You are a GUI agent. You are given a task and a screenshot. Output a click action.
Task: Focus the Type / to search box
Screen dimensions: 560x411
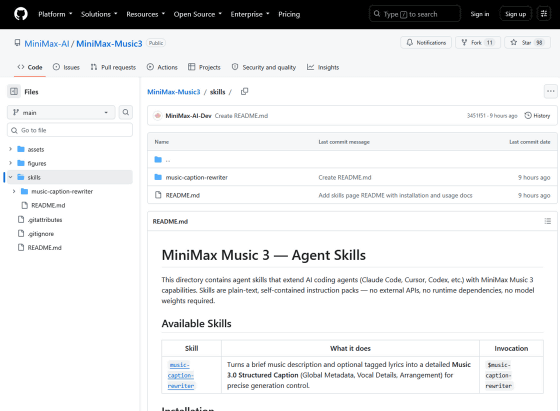[415, 14]
